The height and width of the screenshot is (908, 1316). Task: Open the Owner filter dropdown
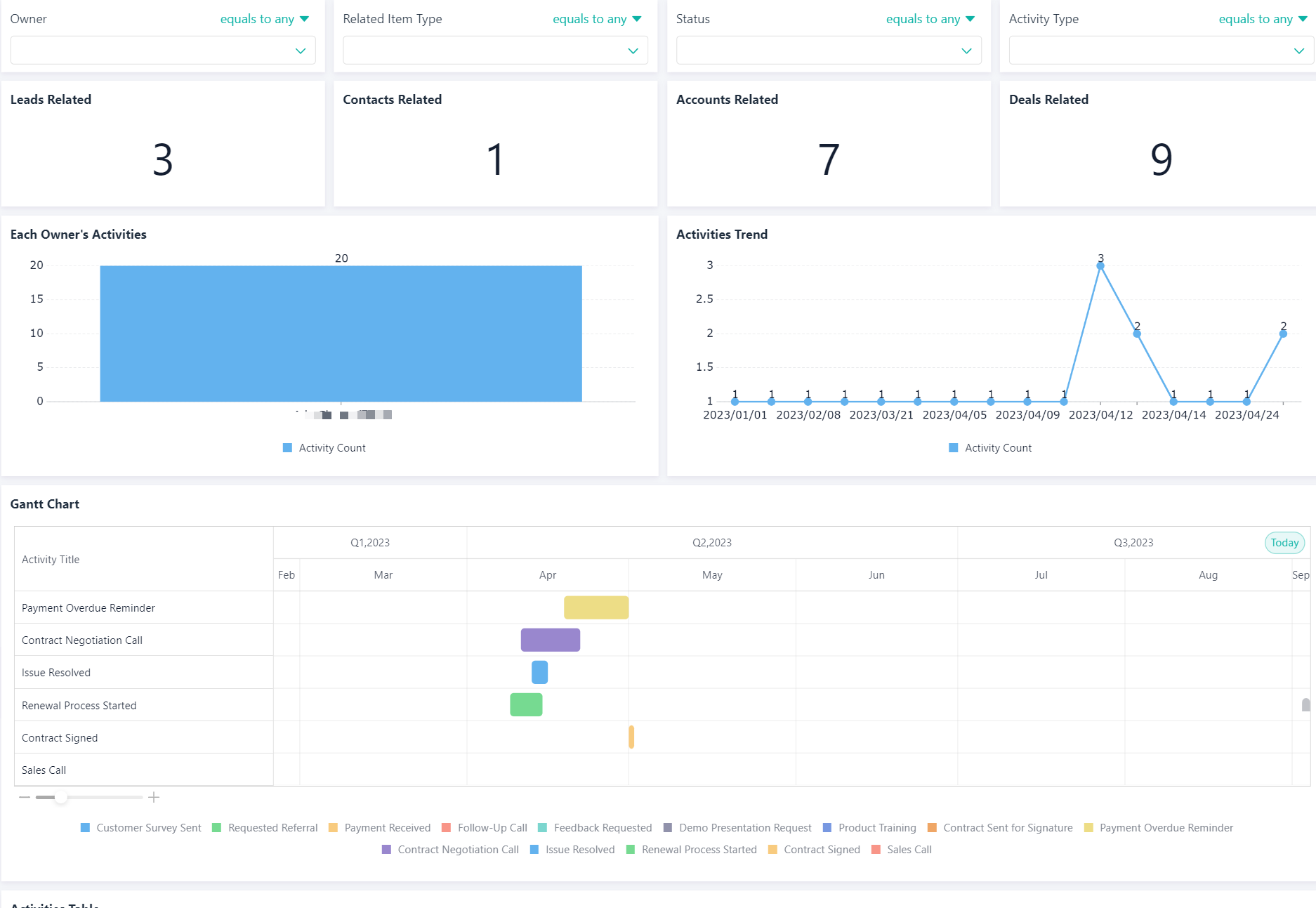163,51
